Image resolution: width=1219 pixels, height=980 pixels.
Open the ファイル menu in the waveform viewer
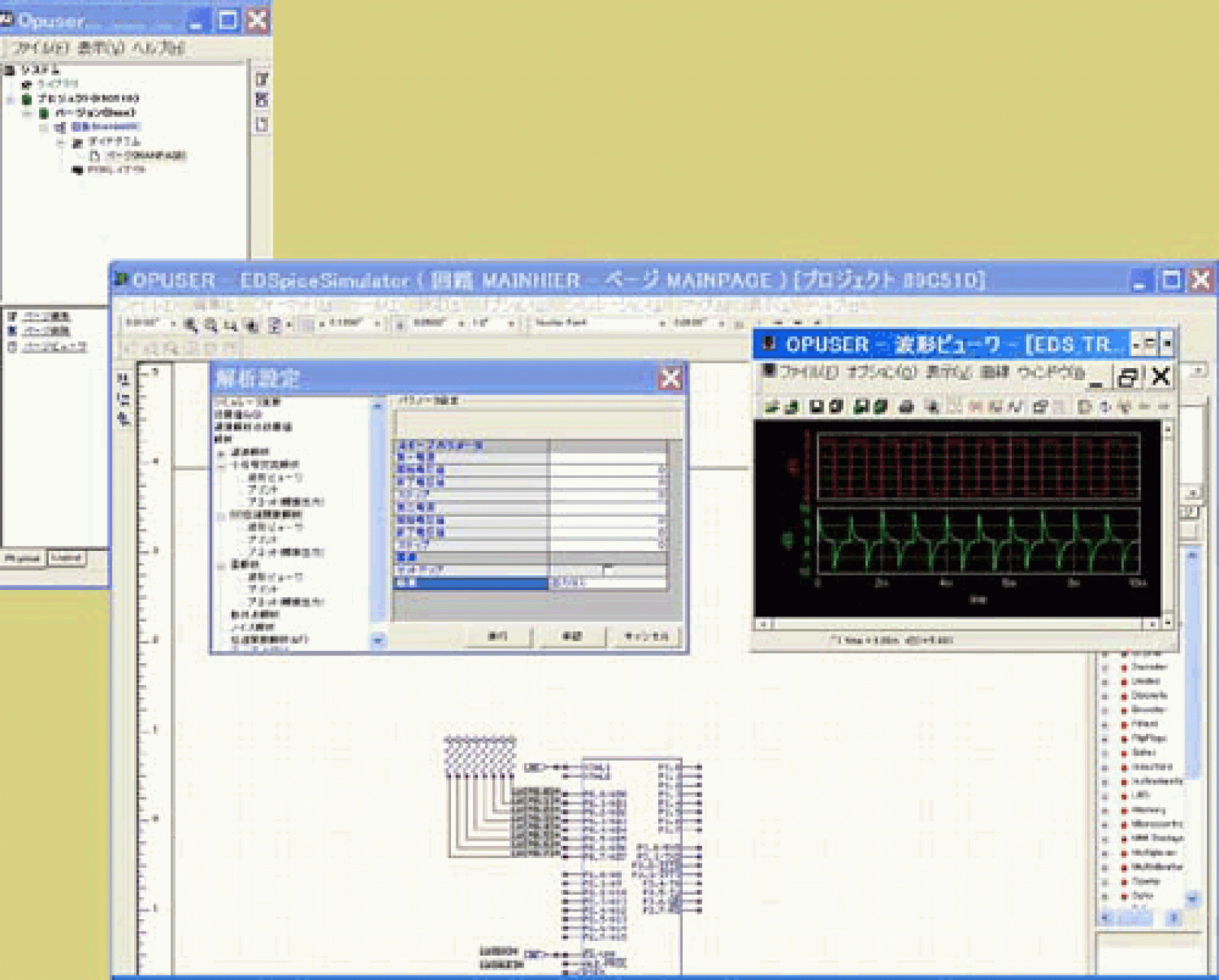coord(808,372)
